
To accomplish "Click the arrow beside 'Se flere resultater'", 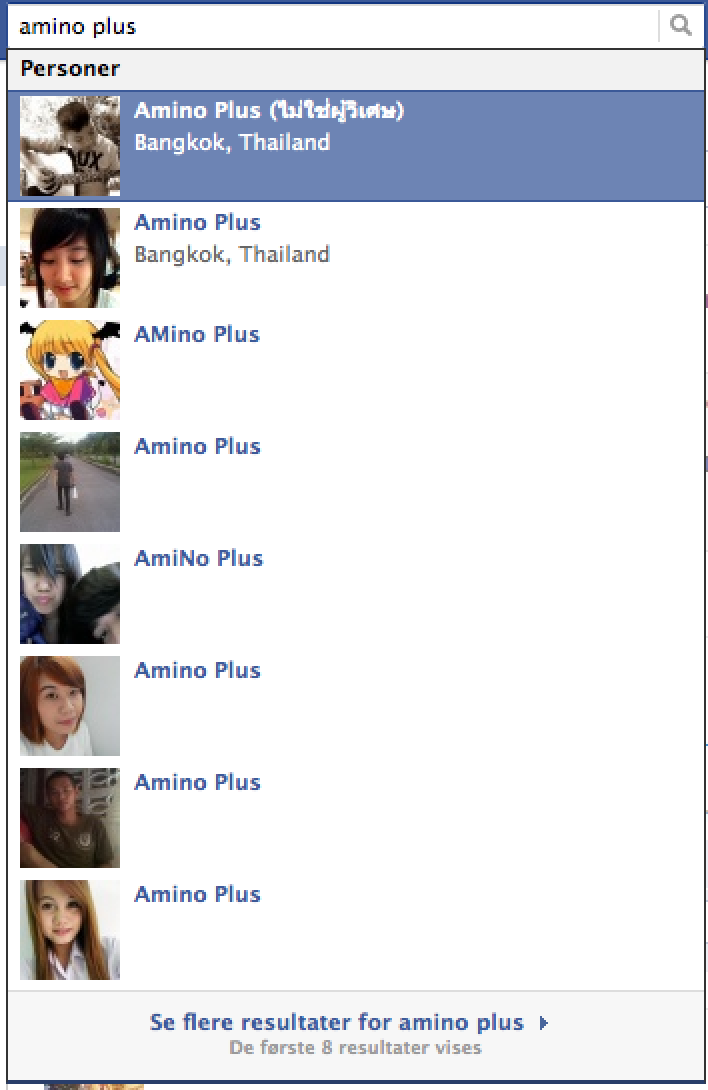I will (x=544, y=1023).
